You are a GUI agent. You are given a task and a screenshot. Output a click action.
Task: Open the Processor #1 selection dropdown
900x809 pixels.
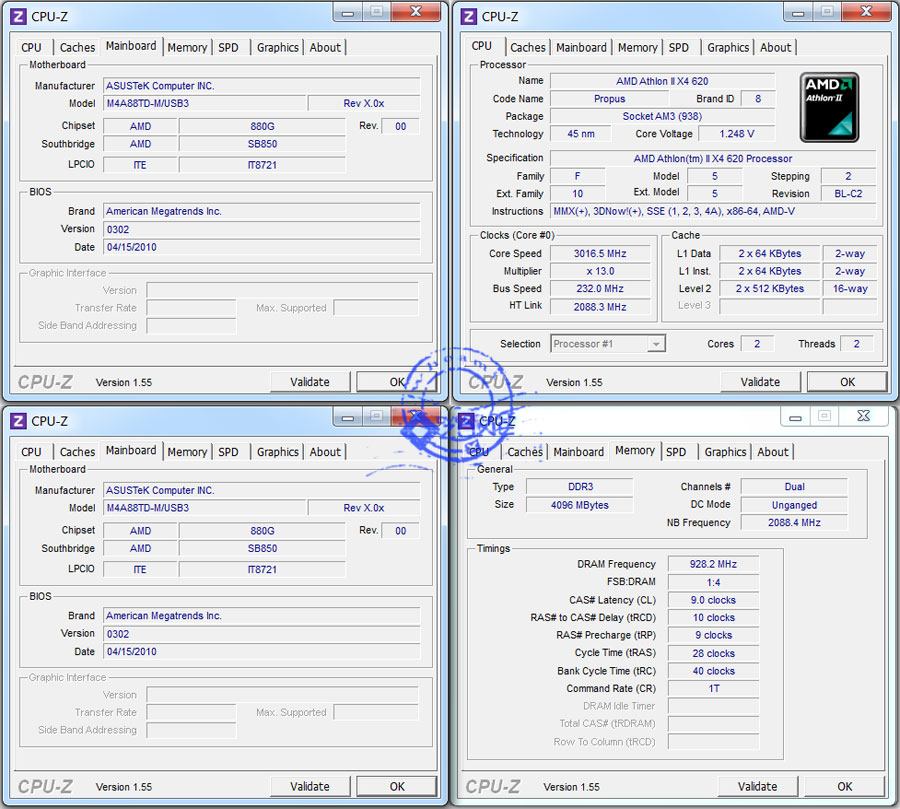tap(608, 344)
